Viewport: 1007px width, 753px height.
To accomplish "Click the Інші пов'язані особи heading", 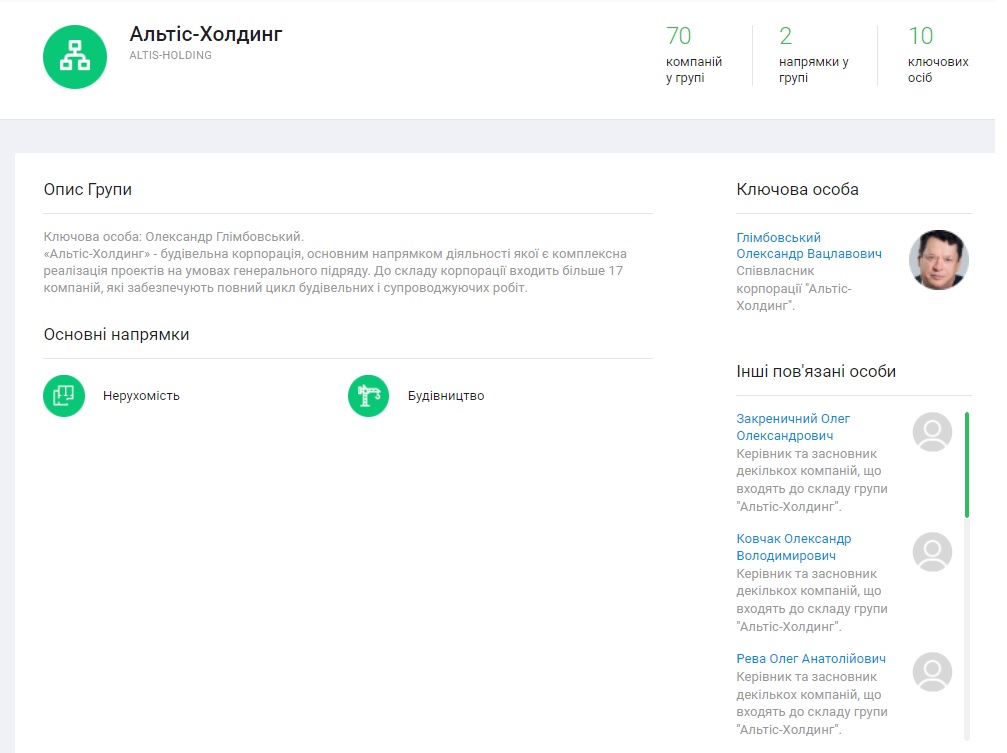I will tap(816, 372).
